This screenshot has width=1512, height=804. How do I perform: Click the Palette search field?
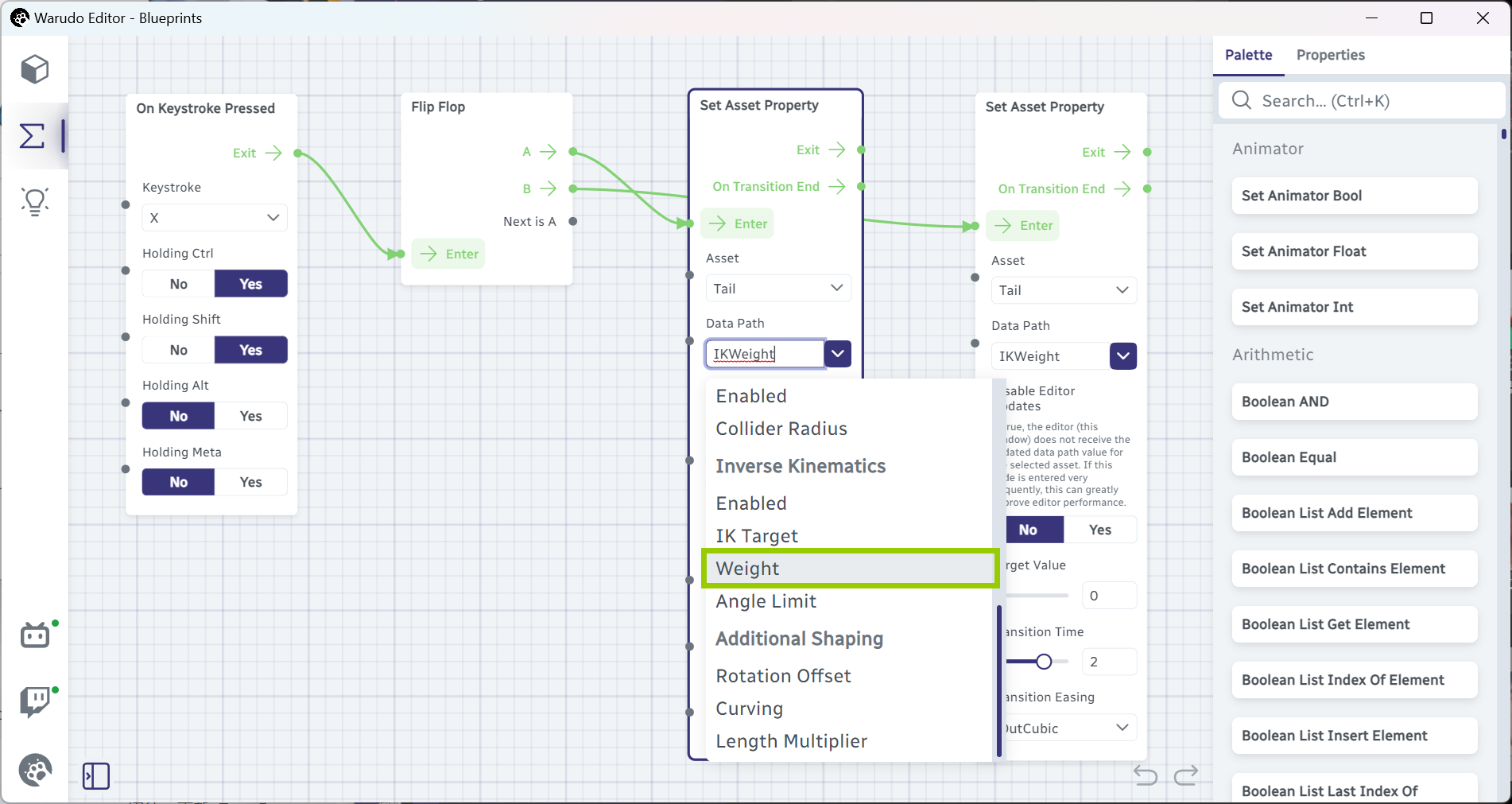[1363, 101]
